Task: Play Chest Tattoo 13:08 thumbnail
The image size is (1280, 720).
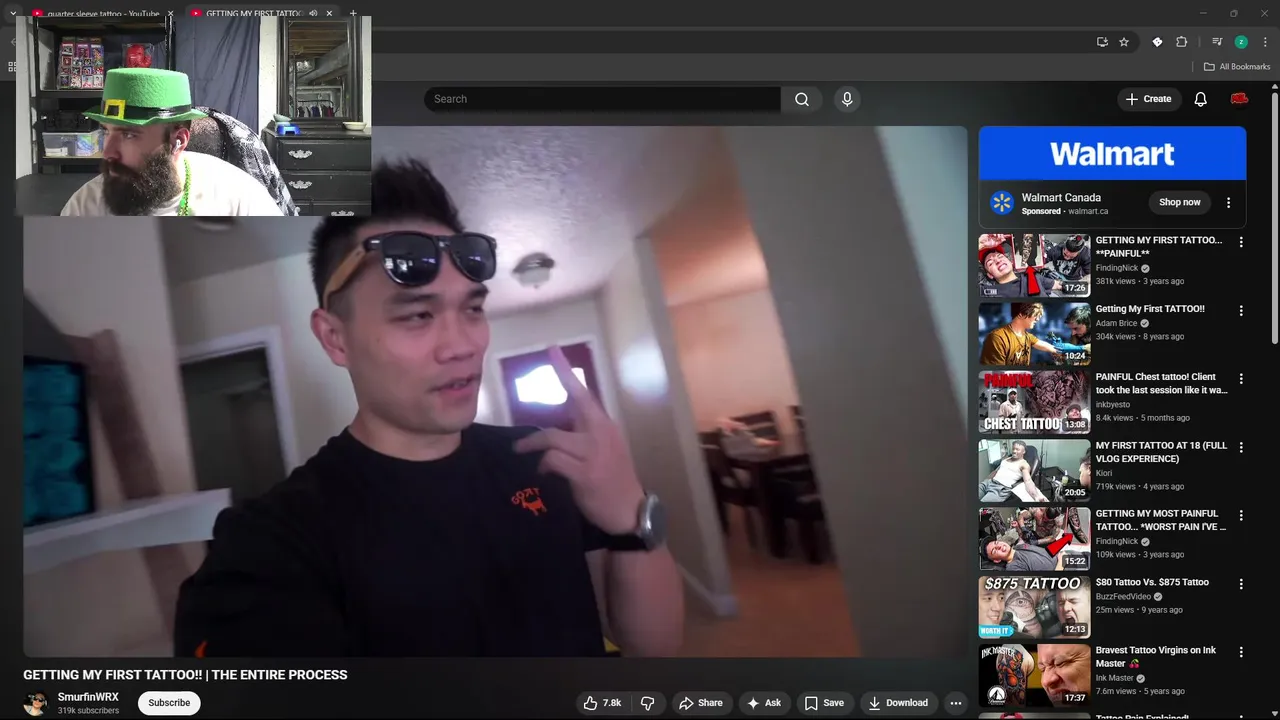Action: [x=1034, y=402]
